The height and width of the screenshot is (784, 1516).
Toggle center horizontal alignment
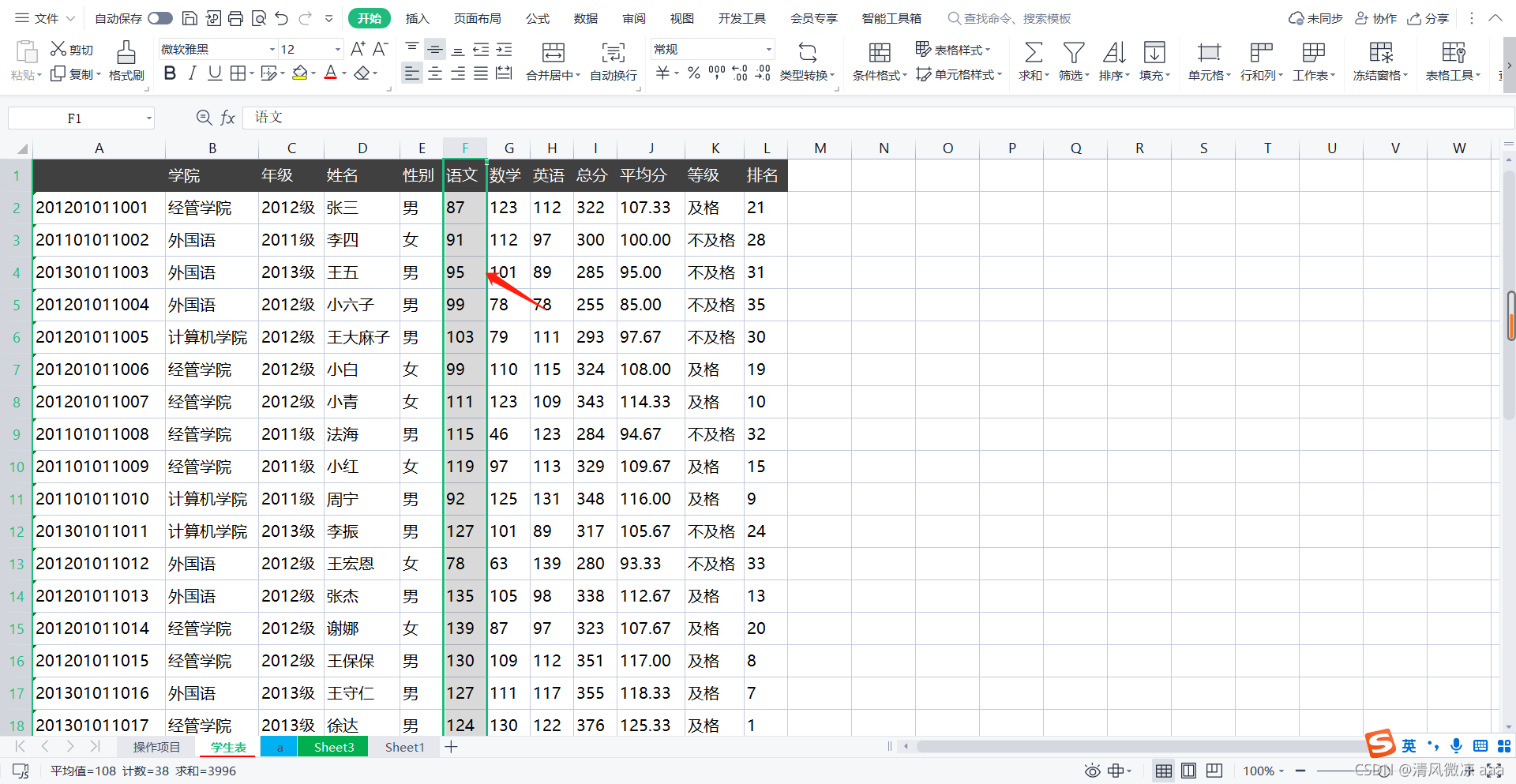tap(435, 73)
